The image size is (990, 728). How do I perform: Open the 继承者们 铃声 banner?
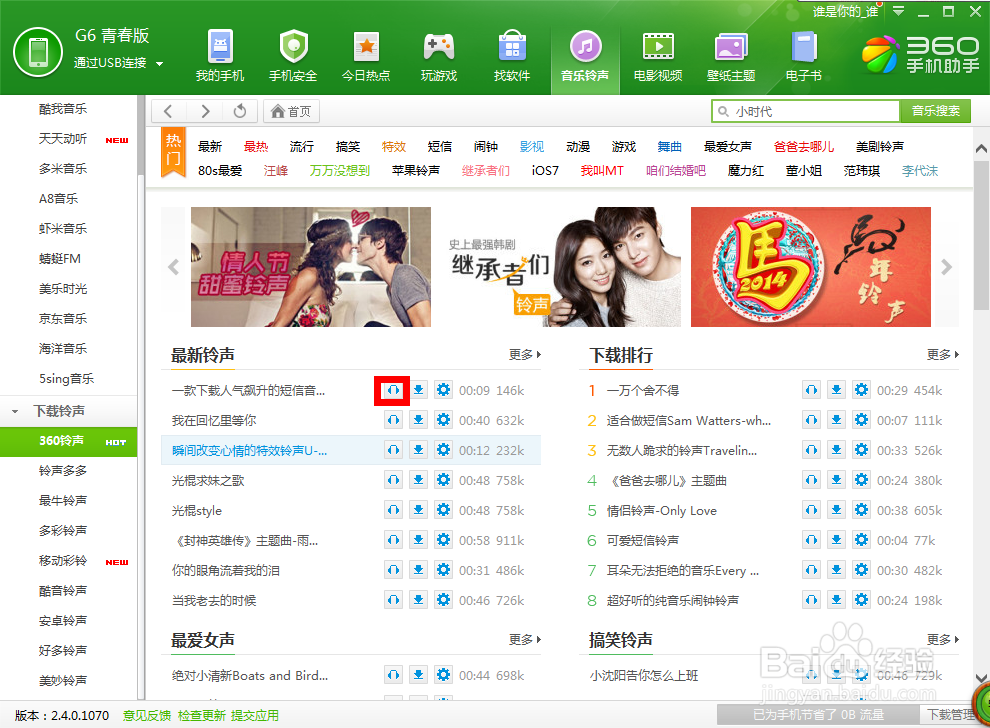coord(561,267)
